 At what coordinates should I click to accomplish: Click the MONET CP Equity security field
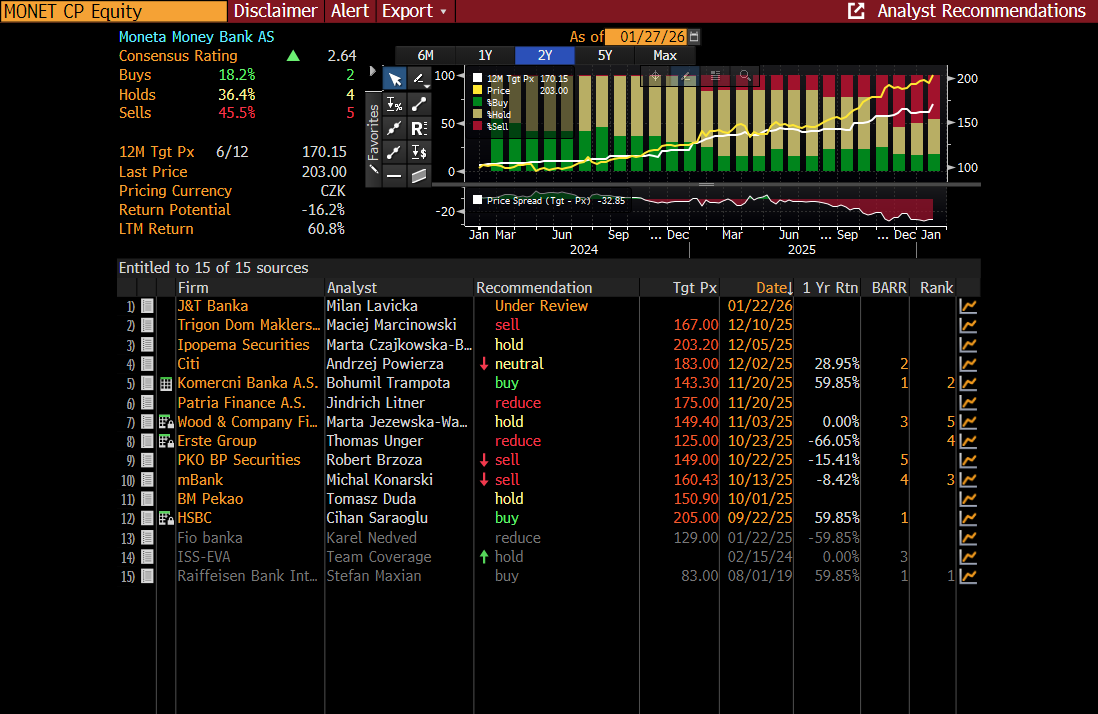click(113, 11)
